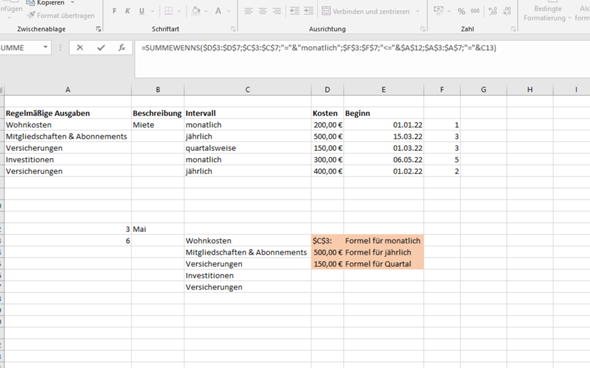Screen dimensions: 590x368
Task: Click Format übertragen paintbrush
Action: pos(61,15)
